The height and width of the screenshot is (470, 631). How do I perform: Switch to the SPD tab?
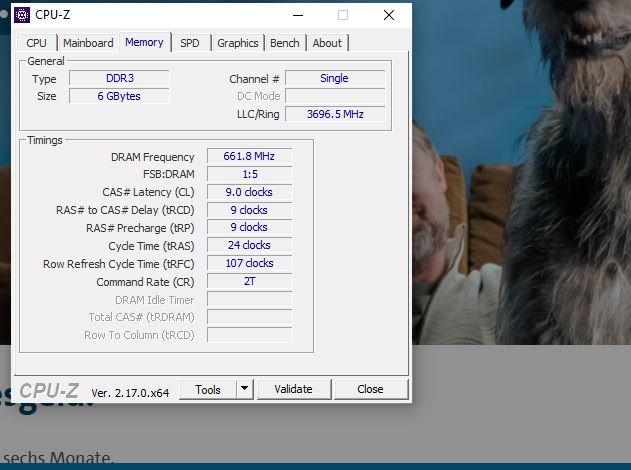[x=190, y=43]
